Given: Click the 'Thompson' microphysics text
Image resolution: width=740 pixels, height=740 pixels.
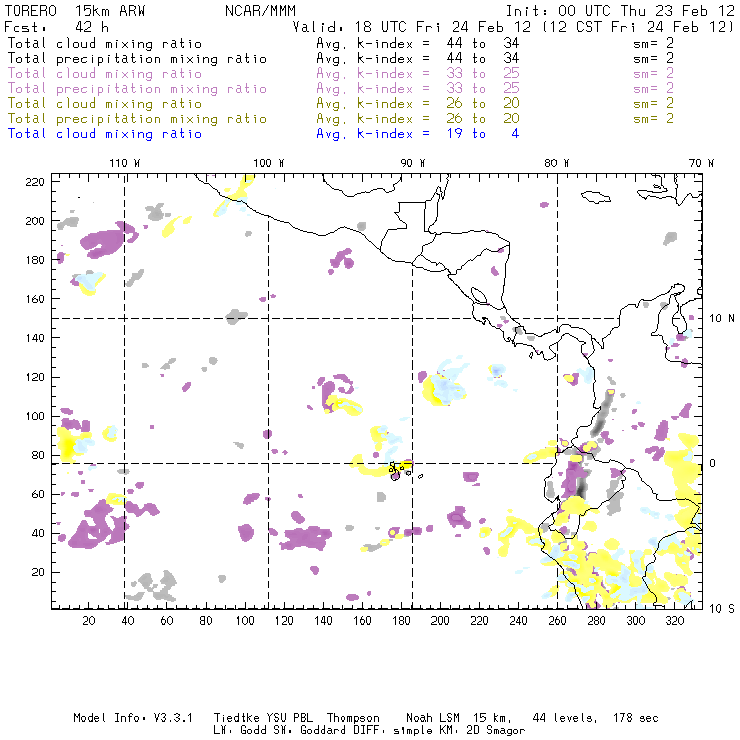Looking at the screenshot, I should (x=353, y=718).
